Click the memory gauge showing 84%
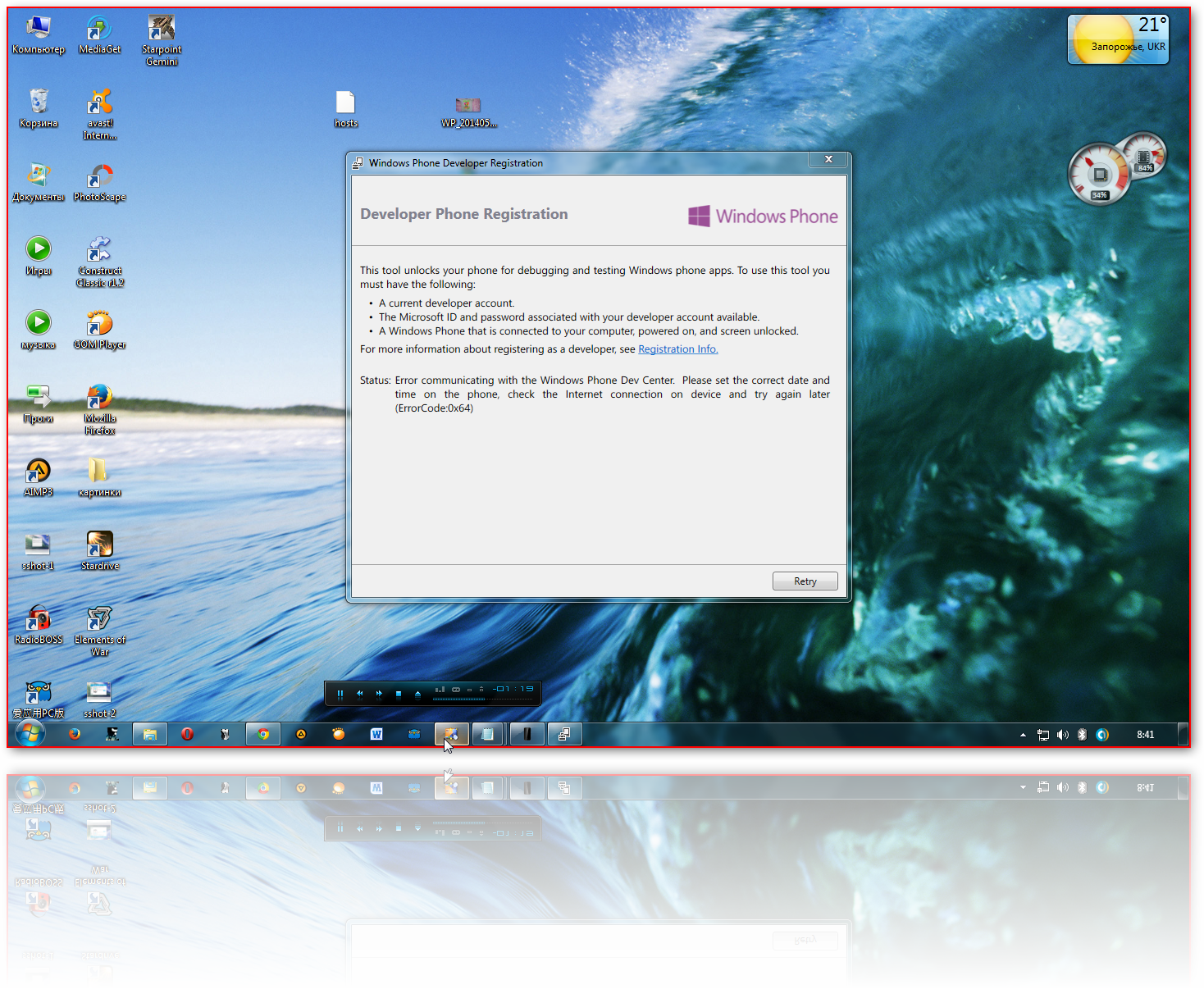1204x989 pixels. pyautogui.click(x=1143, y=155)
